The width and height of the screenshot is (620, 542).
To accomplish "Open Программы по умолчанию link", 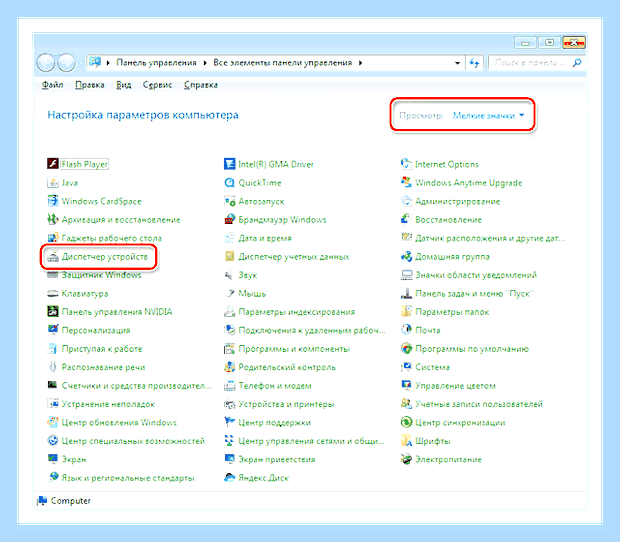I will tap(472, 349).
